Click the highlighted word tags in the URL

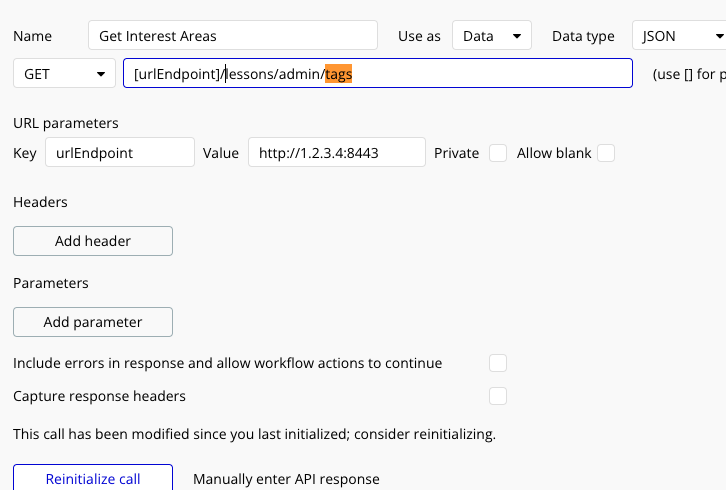(339, 74)
